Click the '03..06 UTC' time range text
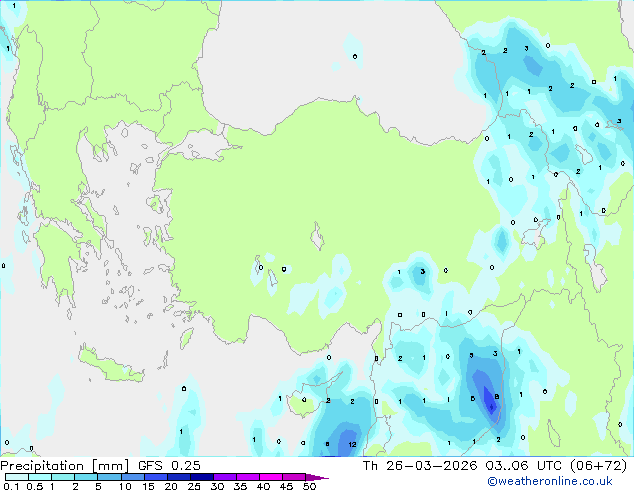634x490 pixels. [x=524, y=466]
